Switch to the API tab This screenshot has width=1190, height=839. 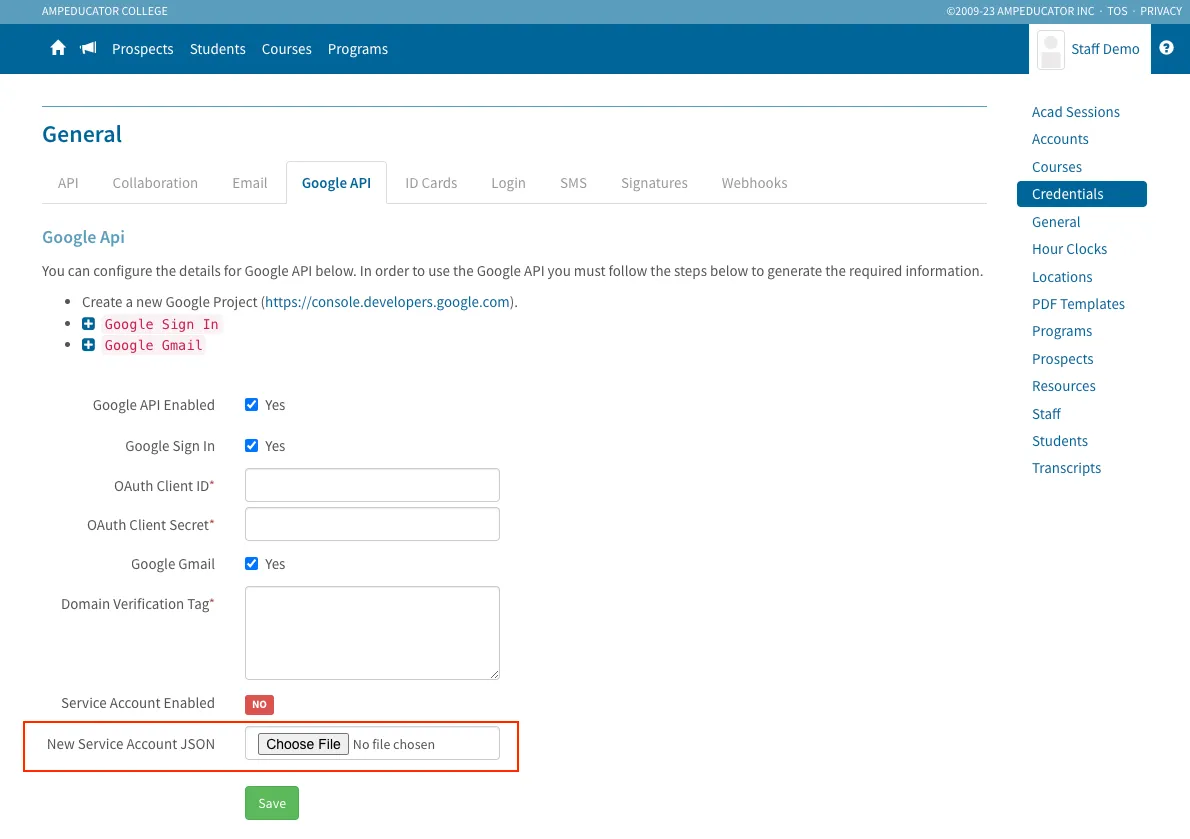point(68,183)
